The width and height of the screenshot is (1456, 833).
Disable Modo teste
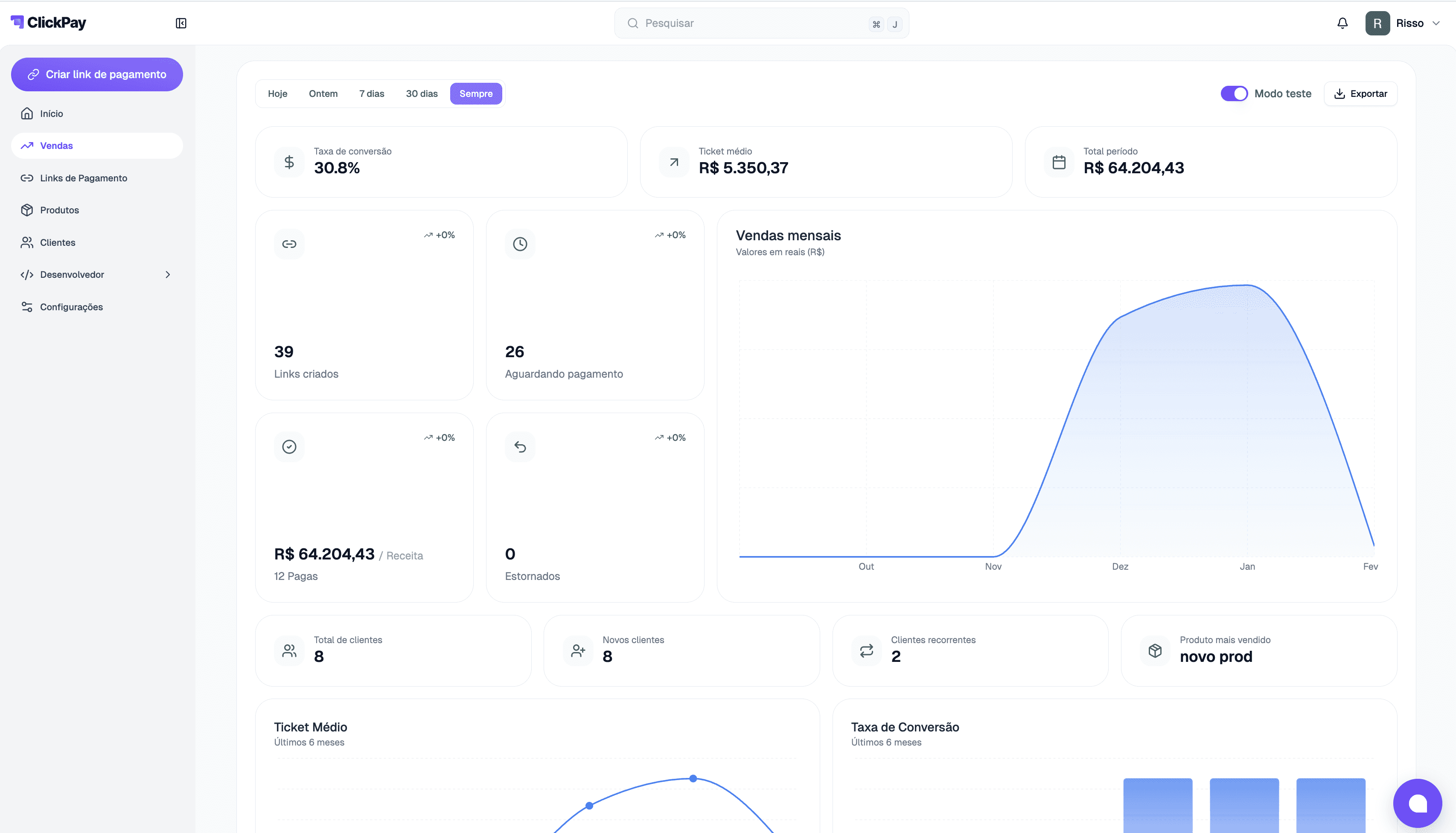click(1234, 93)
